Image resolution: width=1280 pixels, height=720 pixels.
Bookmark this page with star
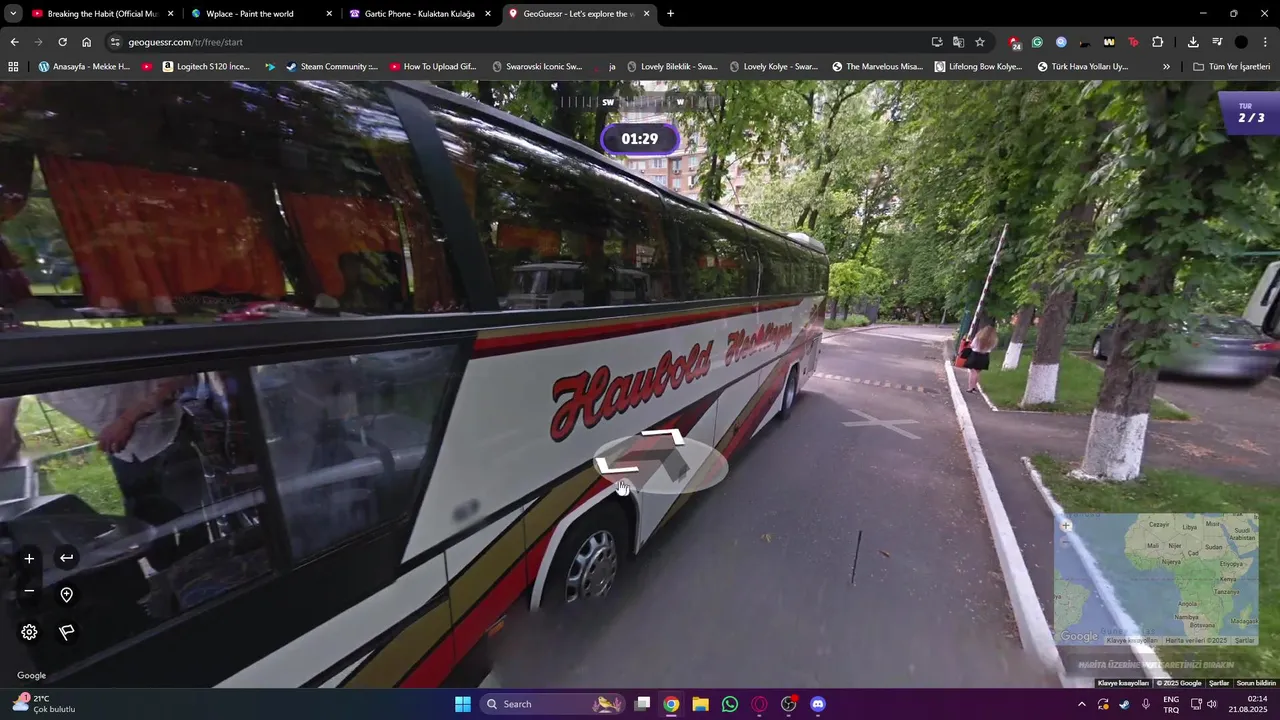(x=980, y=42)
